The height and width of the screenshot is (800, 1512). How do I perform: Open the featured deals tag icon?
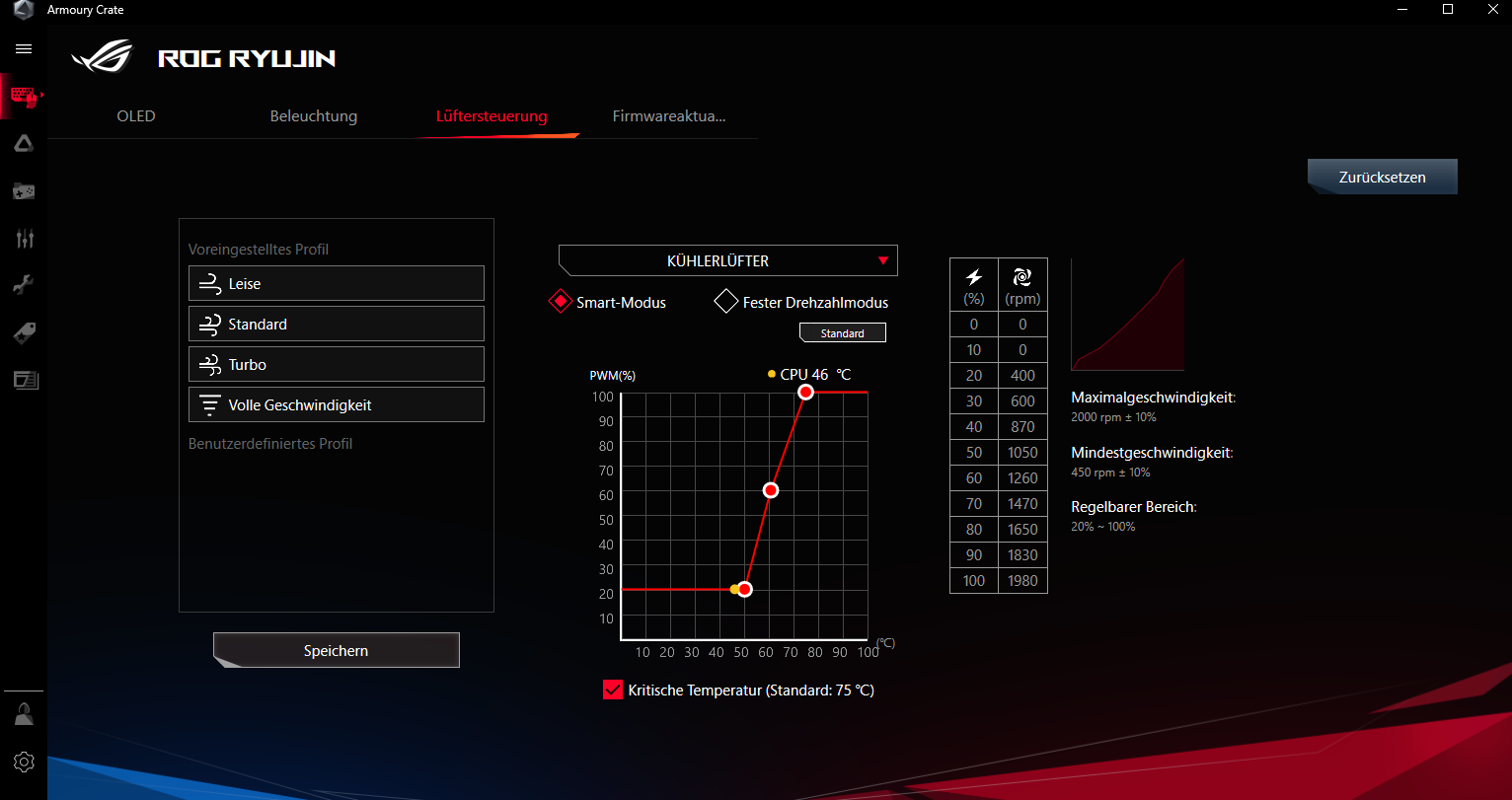coord(25,333)
